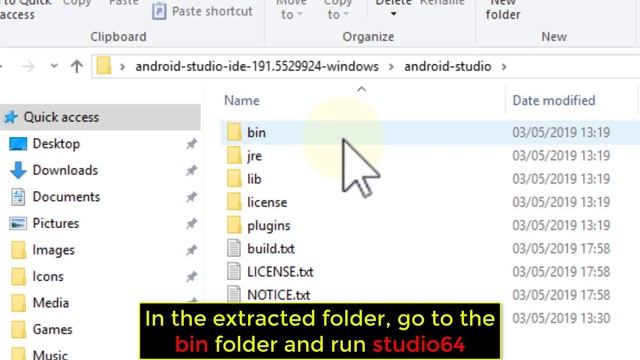
Task: Click the date 03/05/2019 13:30
Action: point(561,318)
